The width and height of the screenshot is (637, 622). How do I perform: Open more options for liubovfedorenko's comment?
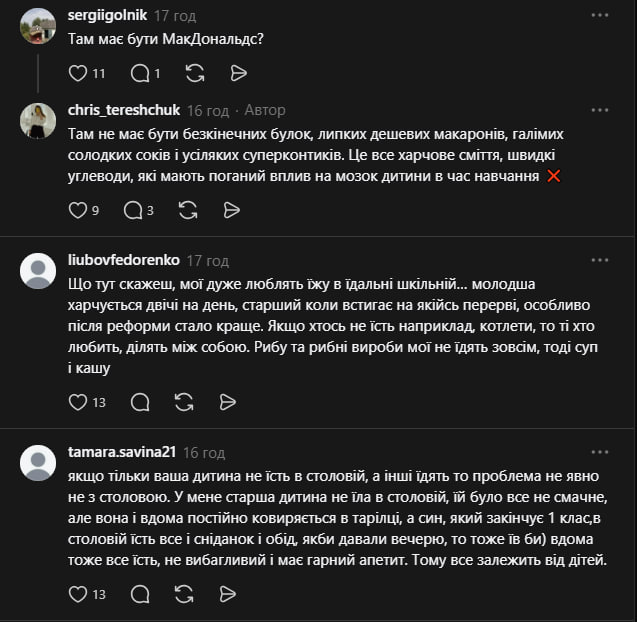click(x=600, y=260)
